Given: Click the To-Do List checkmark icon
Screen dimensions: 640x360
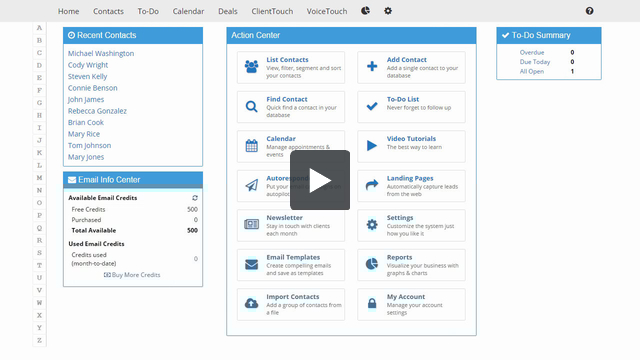Looking at the screenshot, I should pyautogui.click(x=372, y=106).
